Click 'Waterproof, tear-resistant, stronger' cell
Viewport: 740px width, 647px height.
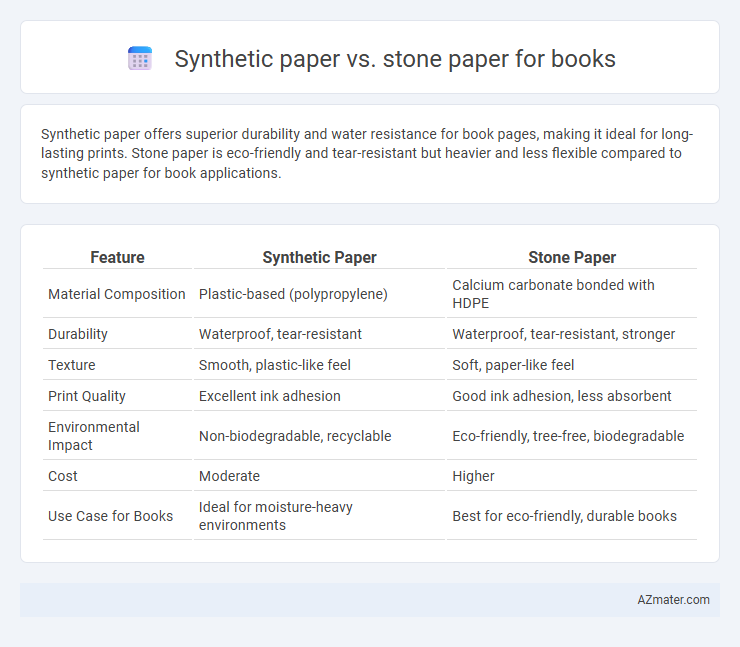pos(563,334)
